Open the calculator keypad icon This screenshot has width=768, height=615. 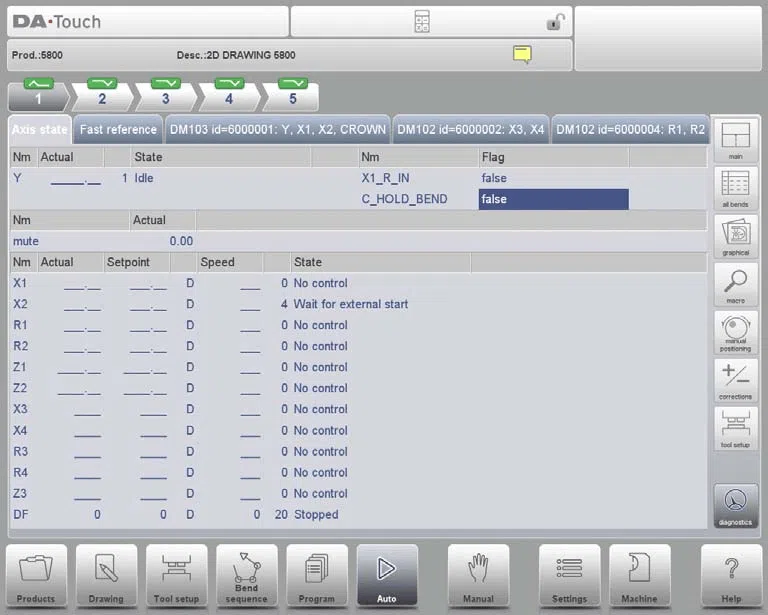[x=422, y=22]
